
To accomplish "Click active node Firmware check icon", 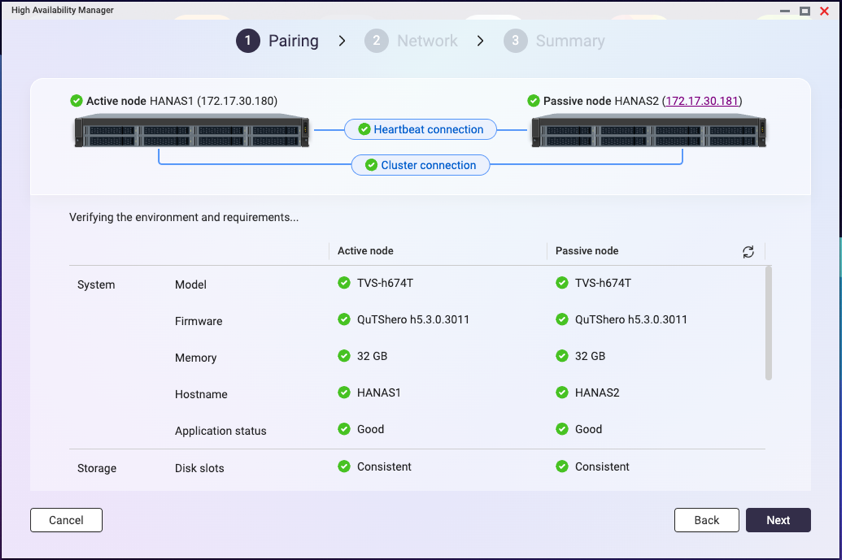I will [x=344, y=320].
